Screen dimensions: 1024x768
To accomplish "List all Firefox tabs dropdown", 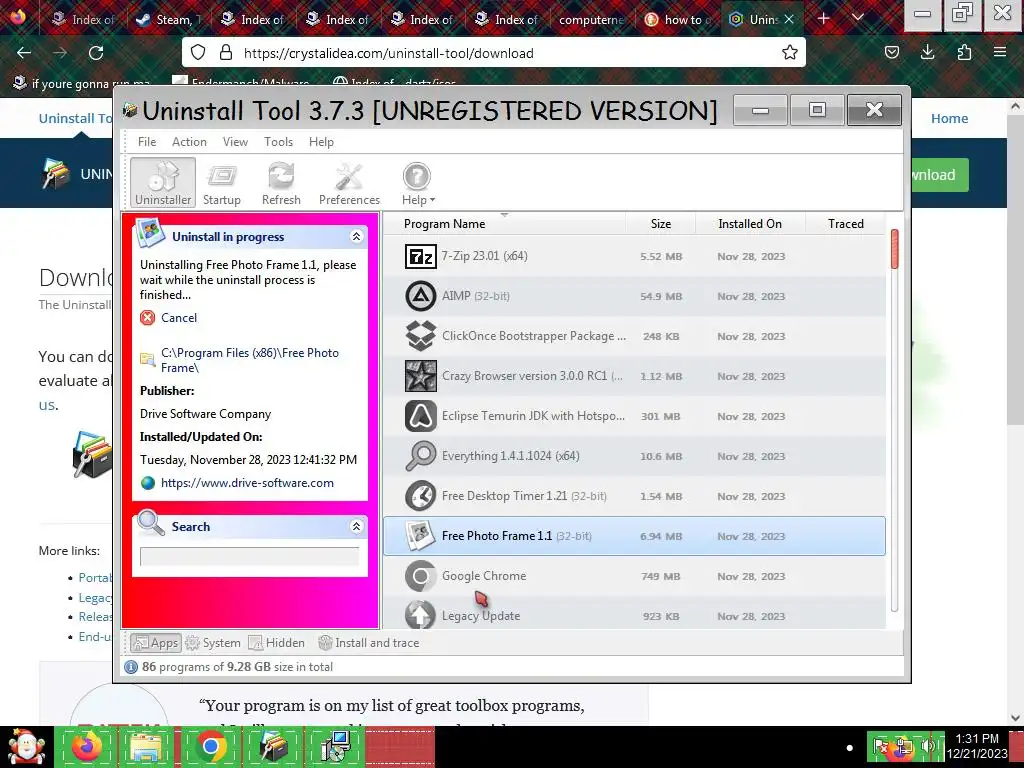I will pyautogui.click(x=858, y=18).
